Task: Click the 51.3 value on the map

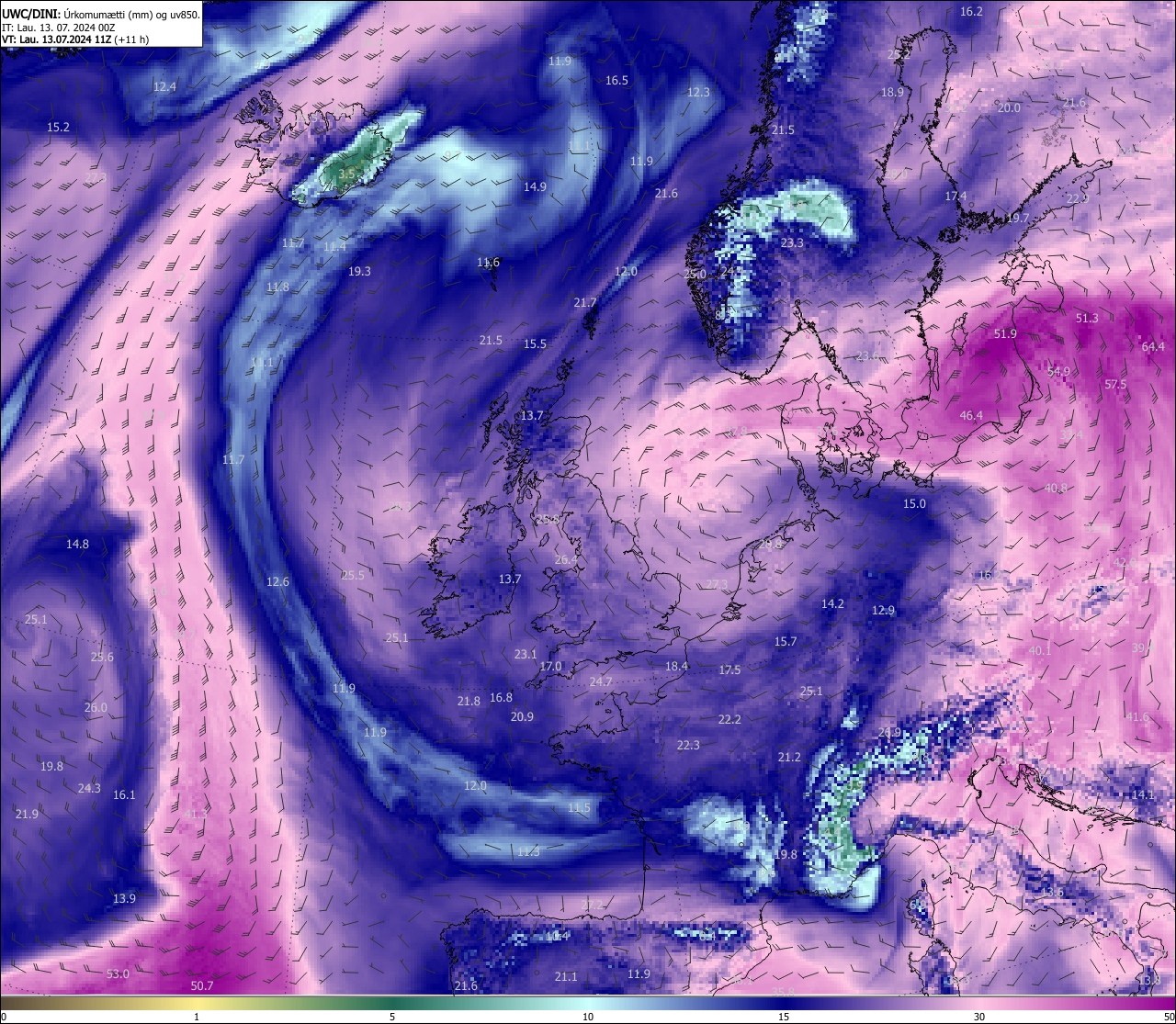Action: click(x=1086, y=318)
